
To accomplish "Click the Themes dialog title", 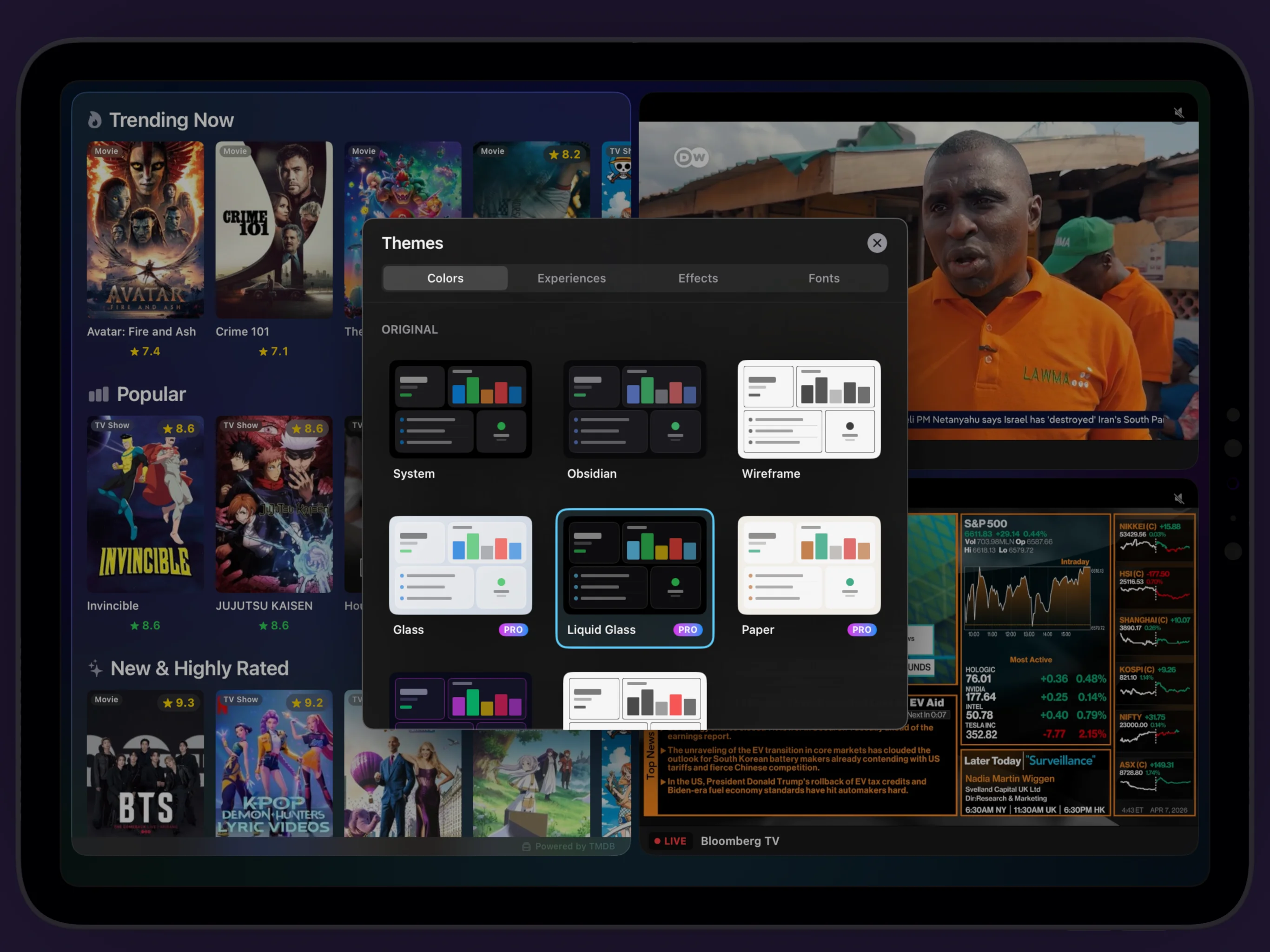I will (x=412, y=243).
